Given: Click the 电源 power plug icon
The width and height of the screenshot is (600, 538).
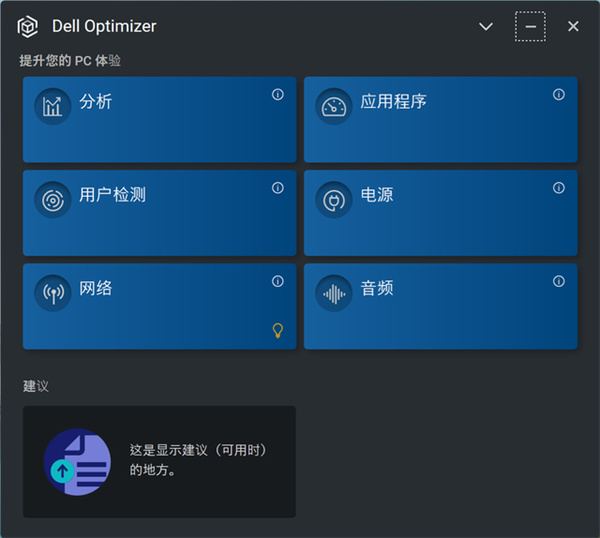Looking at the screenshot, I should click(333, 199).
